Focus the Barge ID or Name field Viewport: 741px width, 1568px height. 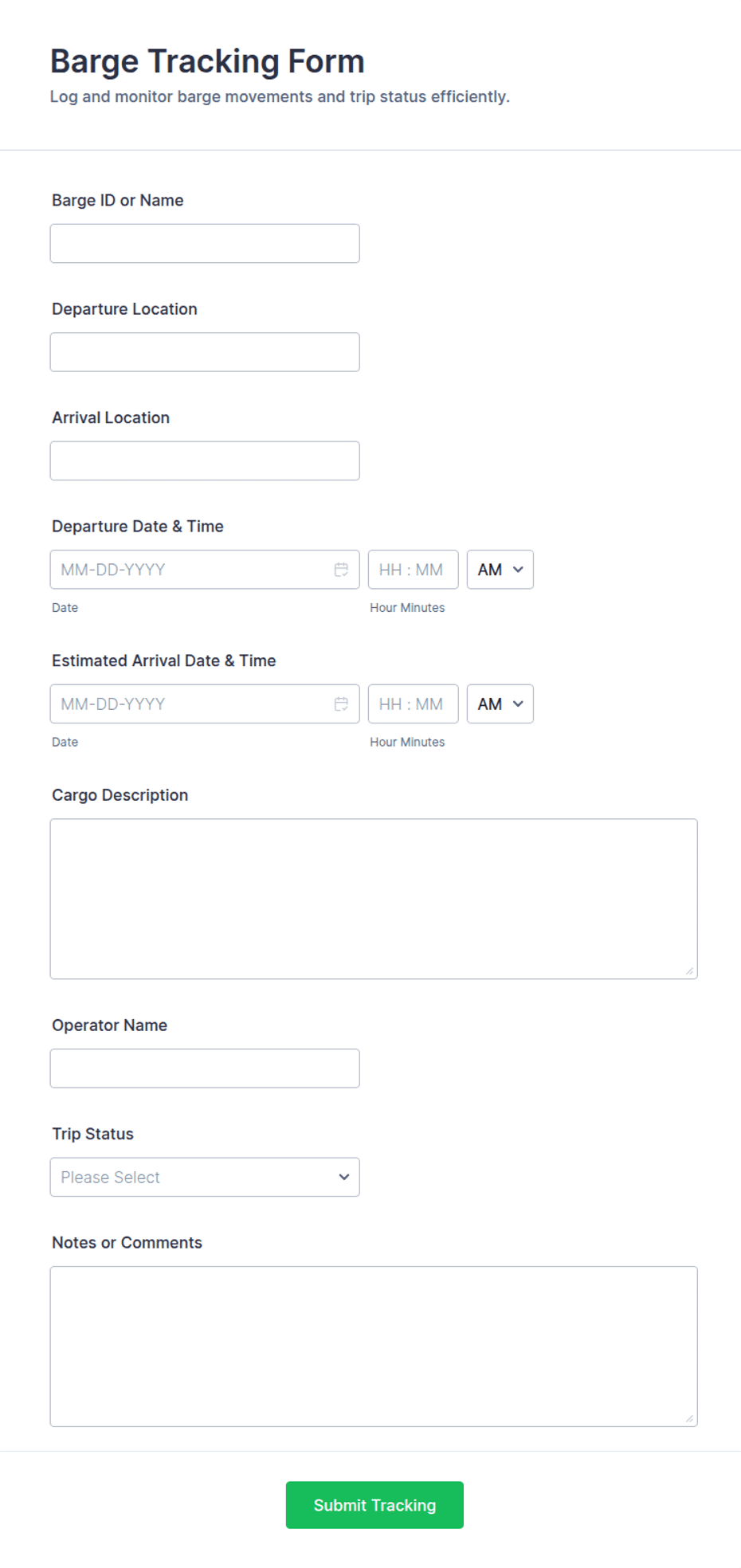pos(205,244)
